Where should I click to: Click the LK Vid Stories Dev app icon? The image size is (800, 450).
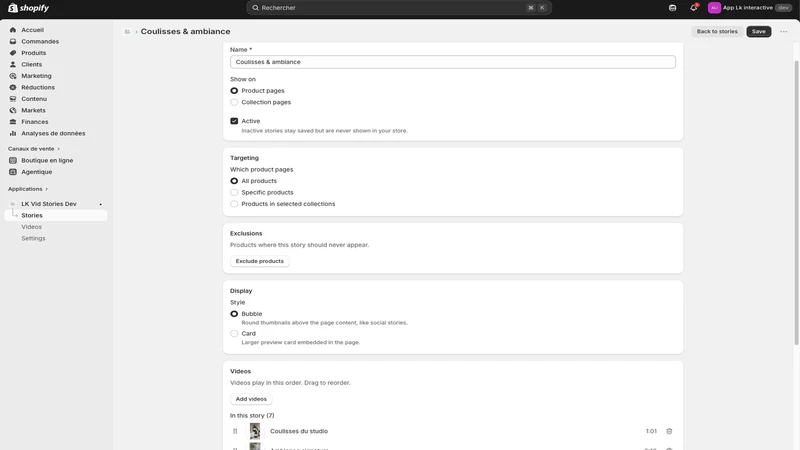point(13,204)
